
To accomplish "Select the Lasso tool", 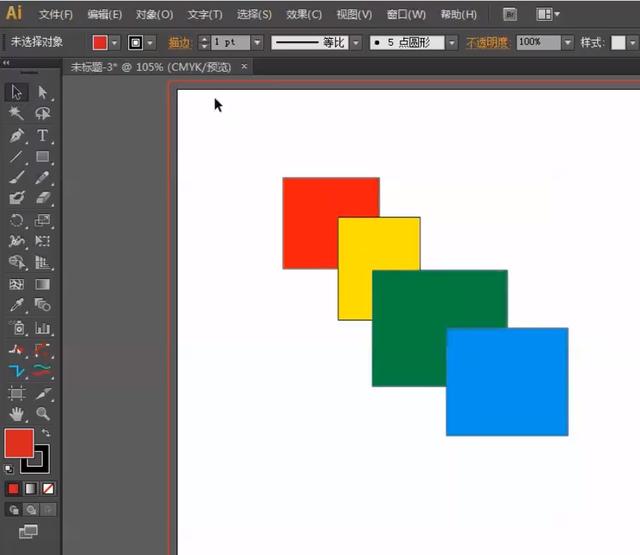I will point(42,113).
